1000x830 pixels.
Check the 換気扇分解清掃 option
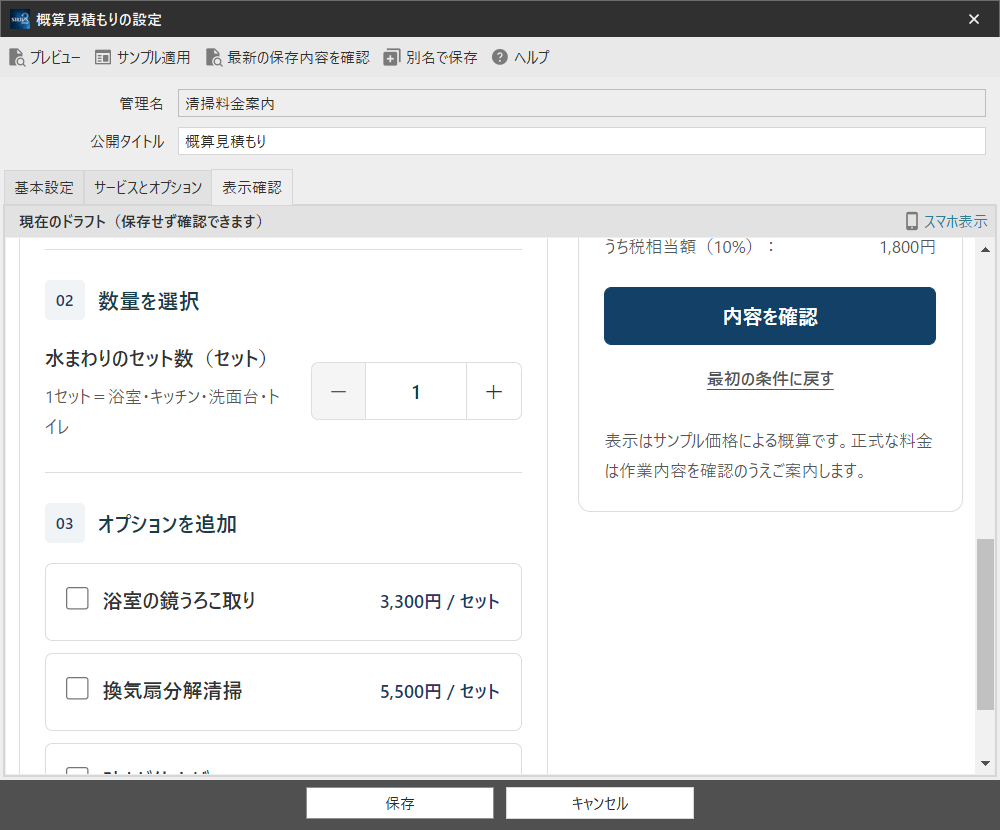(77, 688)
